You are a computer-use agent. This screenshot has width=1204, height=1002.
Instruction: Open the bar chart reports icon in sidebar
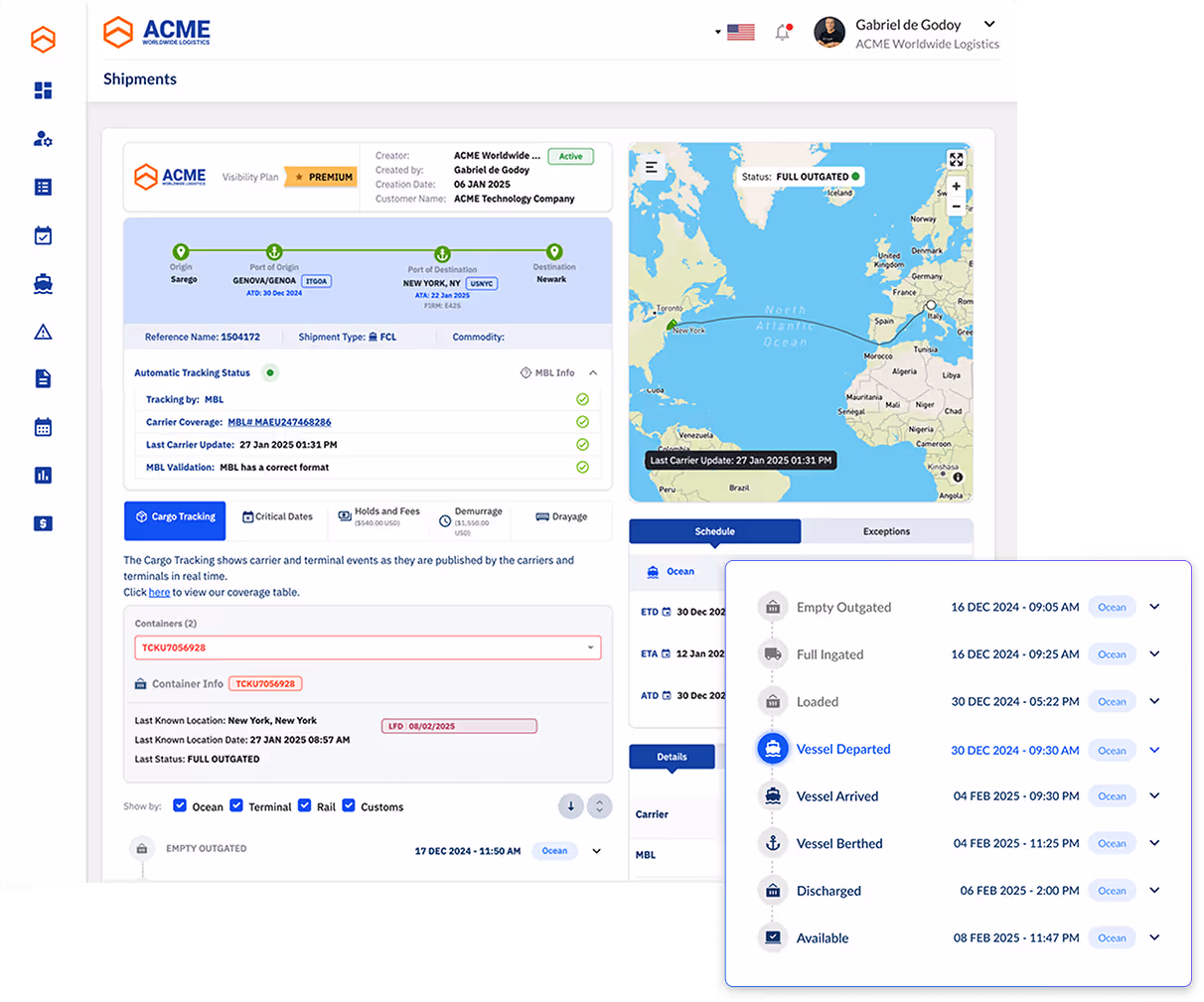click(43, 476)
